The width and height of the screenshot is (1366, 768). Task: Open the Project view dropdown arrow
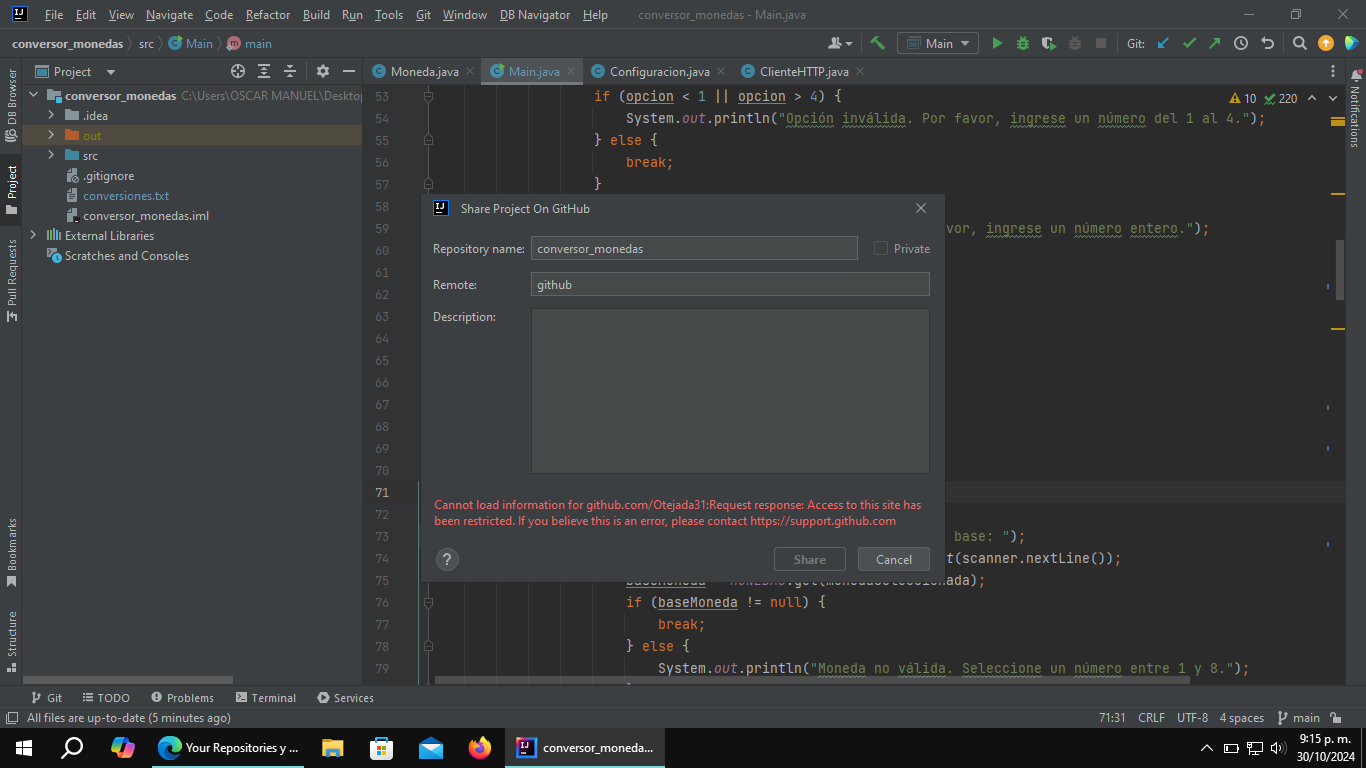point(111,72)
